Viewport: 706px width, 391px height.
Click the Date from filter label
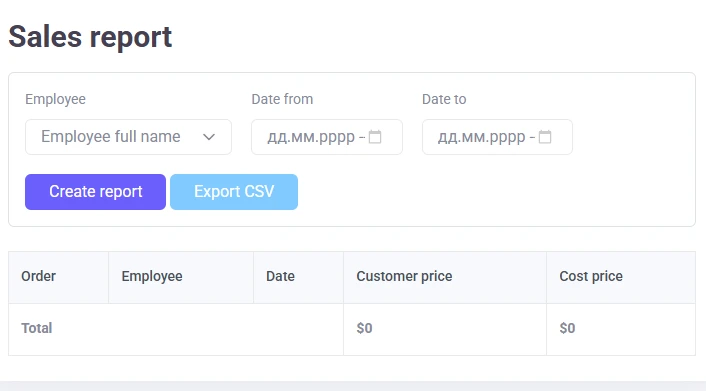click(x=282, y=99)
